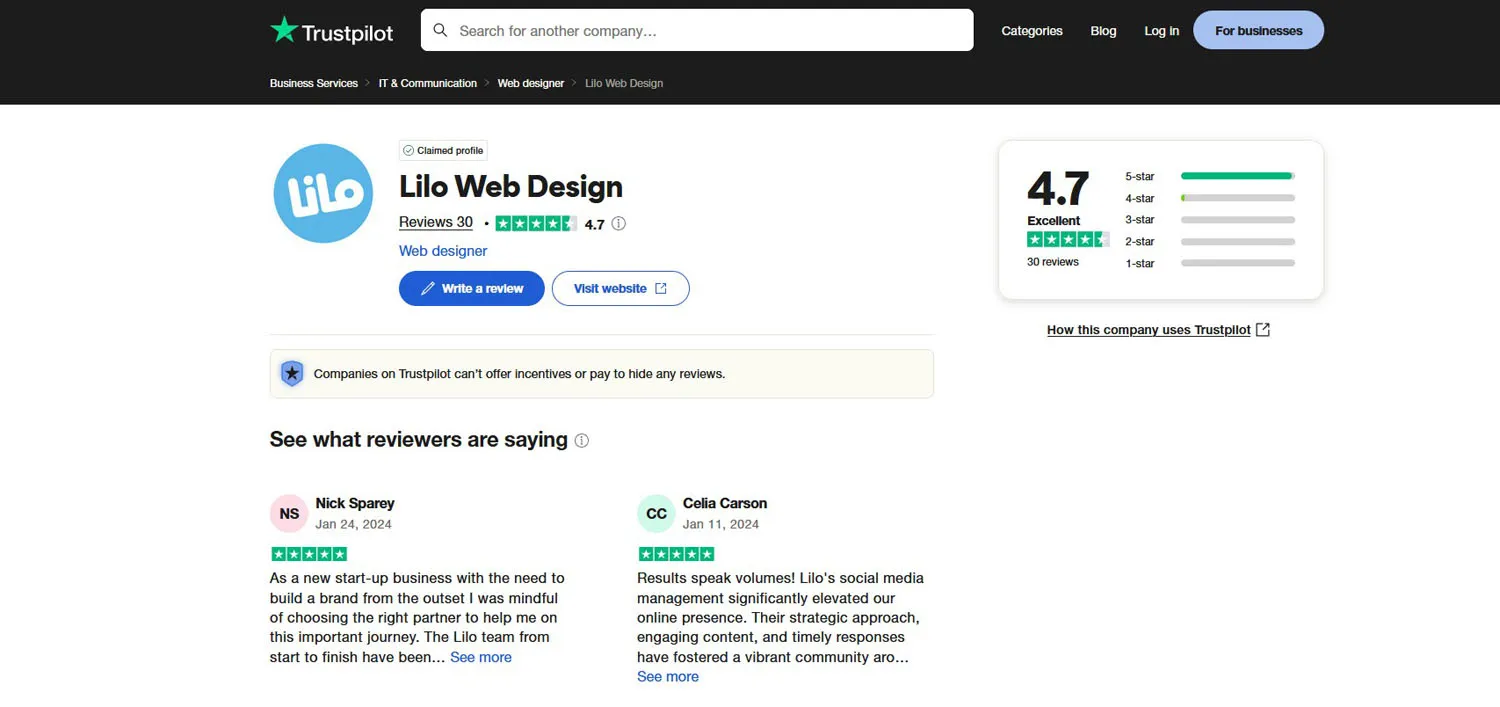Click the Claimed profile badge
The image size is (1500, 707).
coord(443,151)
